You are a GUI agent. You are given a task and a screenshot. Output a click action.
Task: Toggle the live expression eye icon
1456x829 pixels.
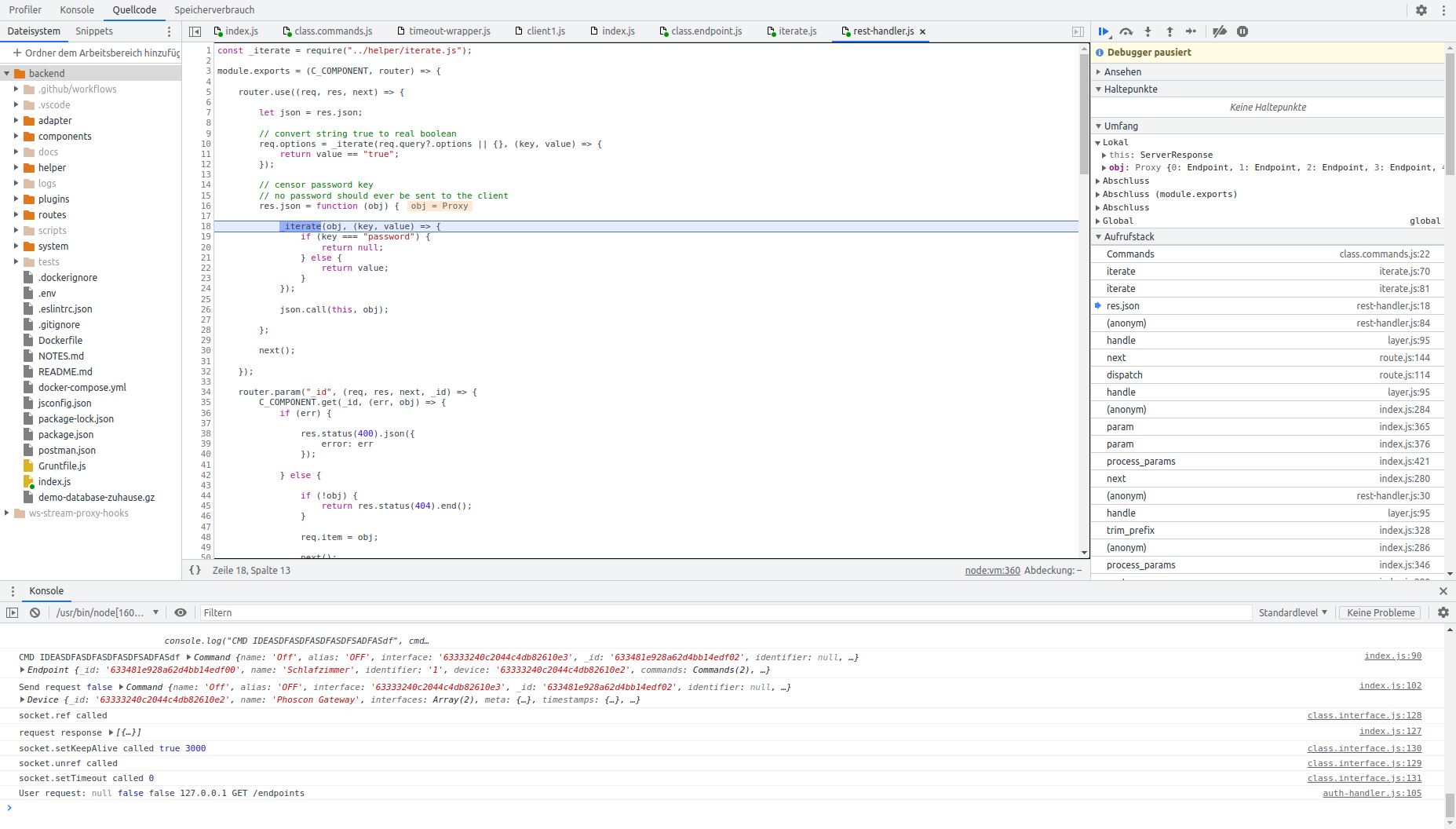pos(181,612)
